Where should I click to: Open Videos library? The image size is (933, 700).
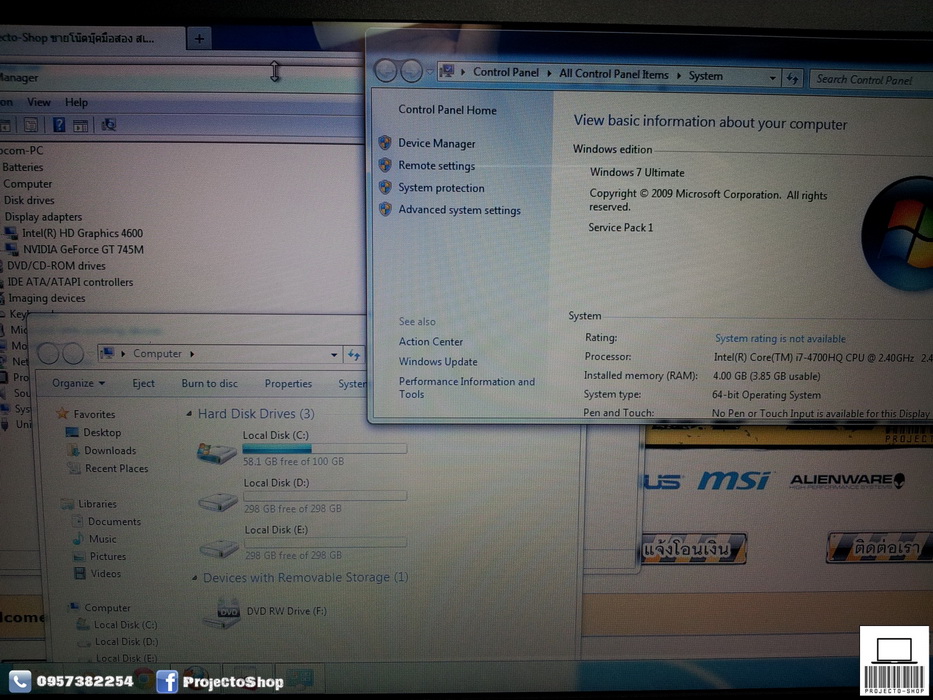coord(106,573)
